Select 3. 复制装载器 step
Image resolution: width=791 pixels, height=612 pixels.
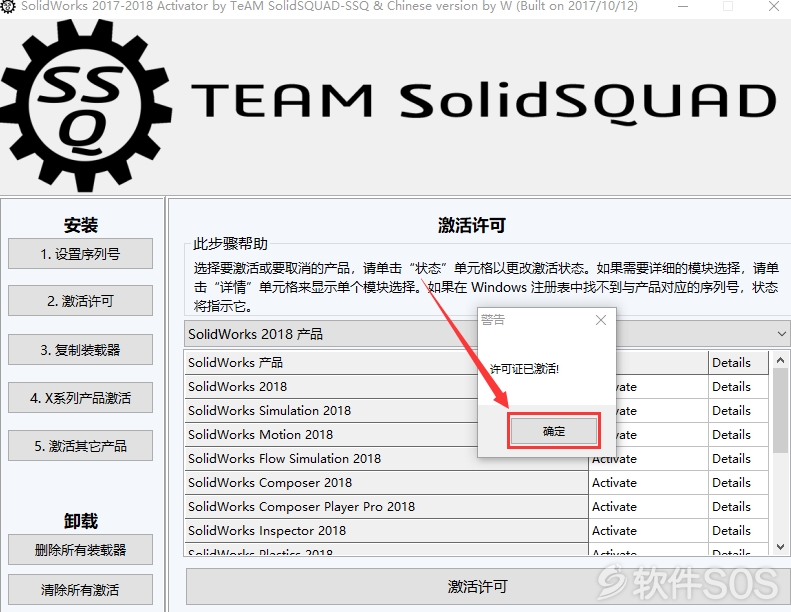80,349
